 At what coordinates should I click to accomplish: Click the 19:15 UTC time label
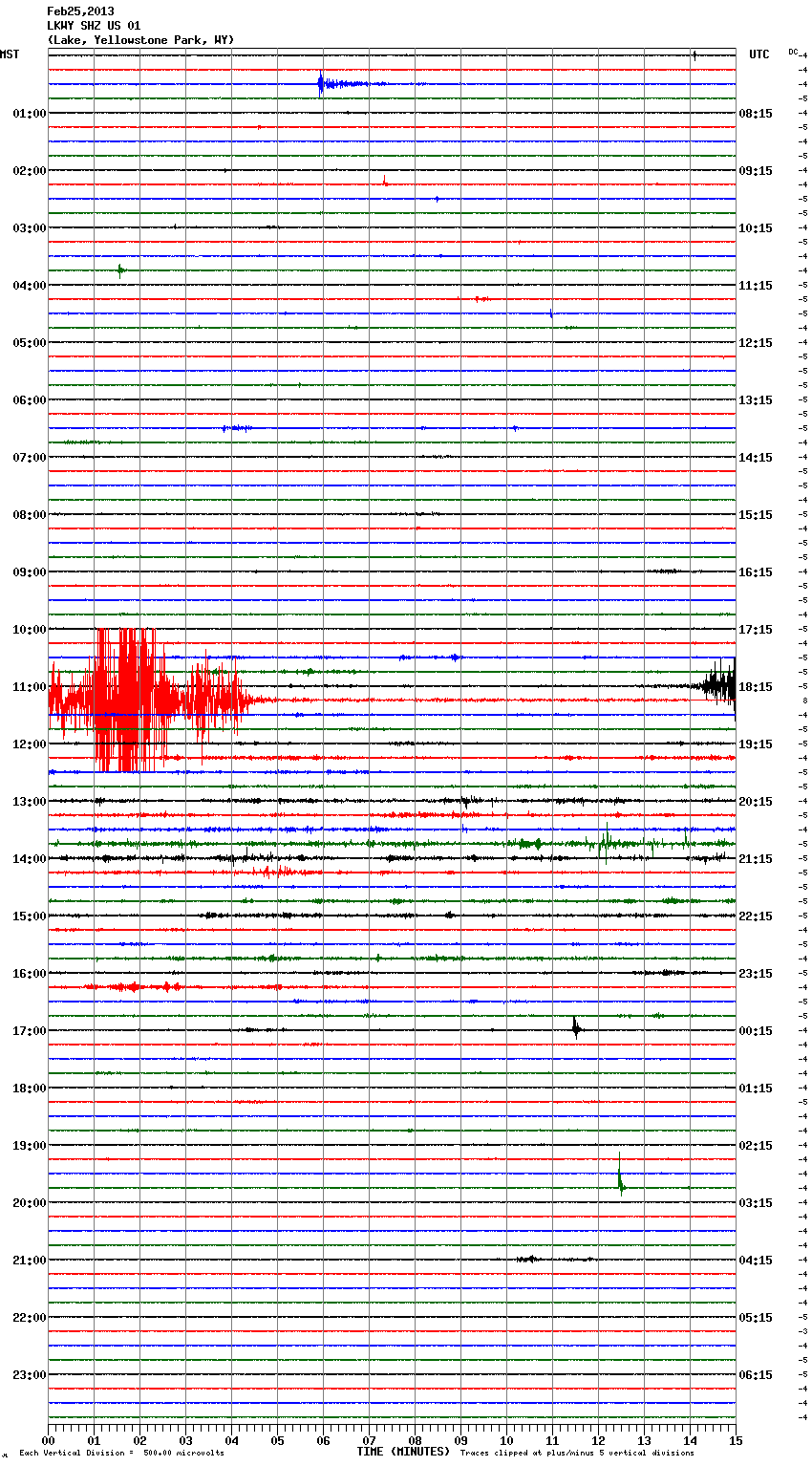[756, 744]
